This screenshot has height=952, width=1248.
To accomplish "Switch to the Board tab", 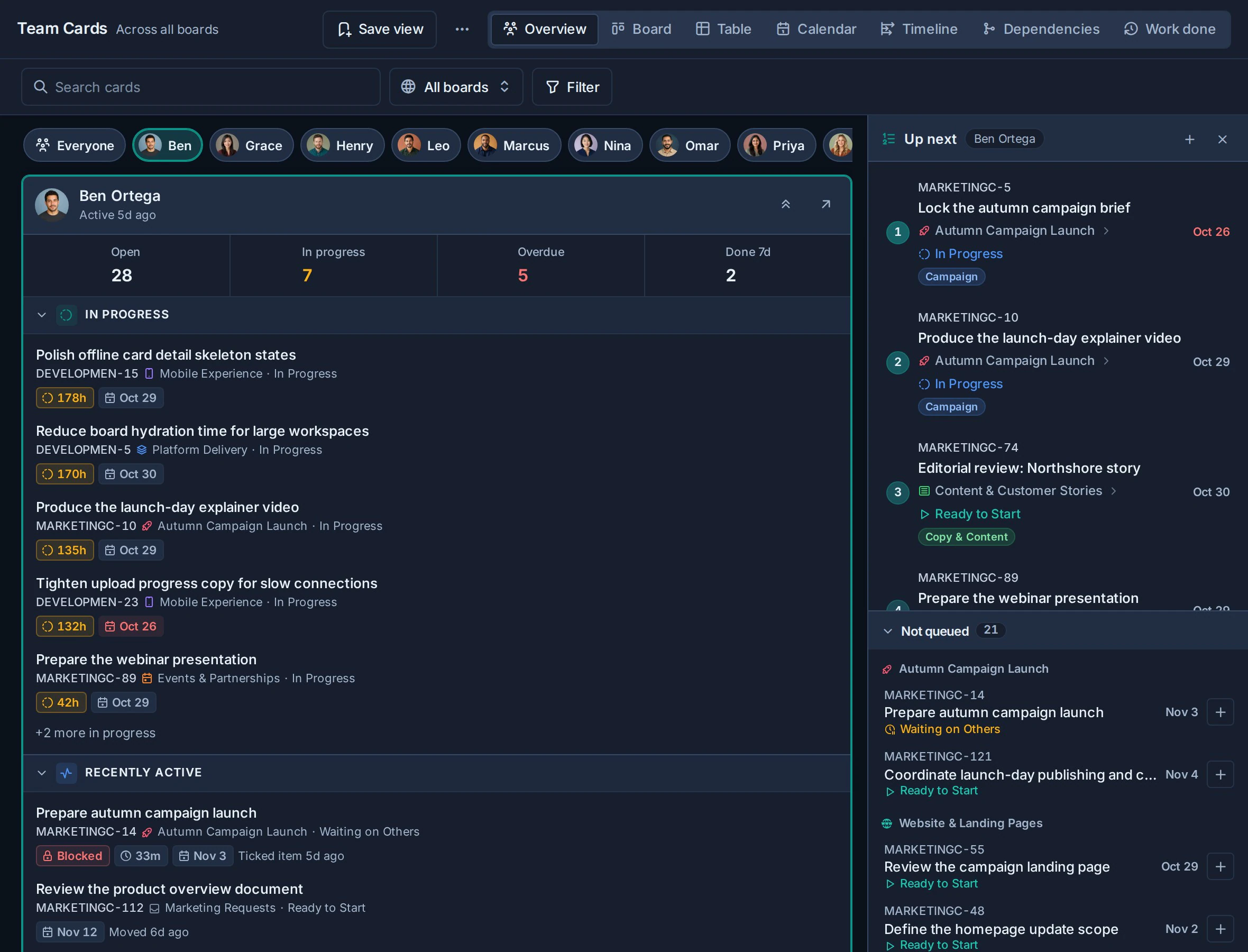I will (x=641, y=29).
